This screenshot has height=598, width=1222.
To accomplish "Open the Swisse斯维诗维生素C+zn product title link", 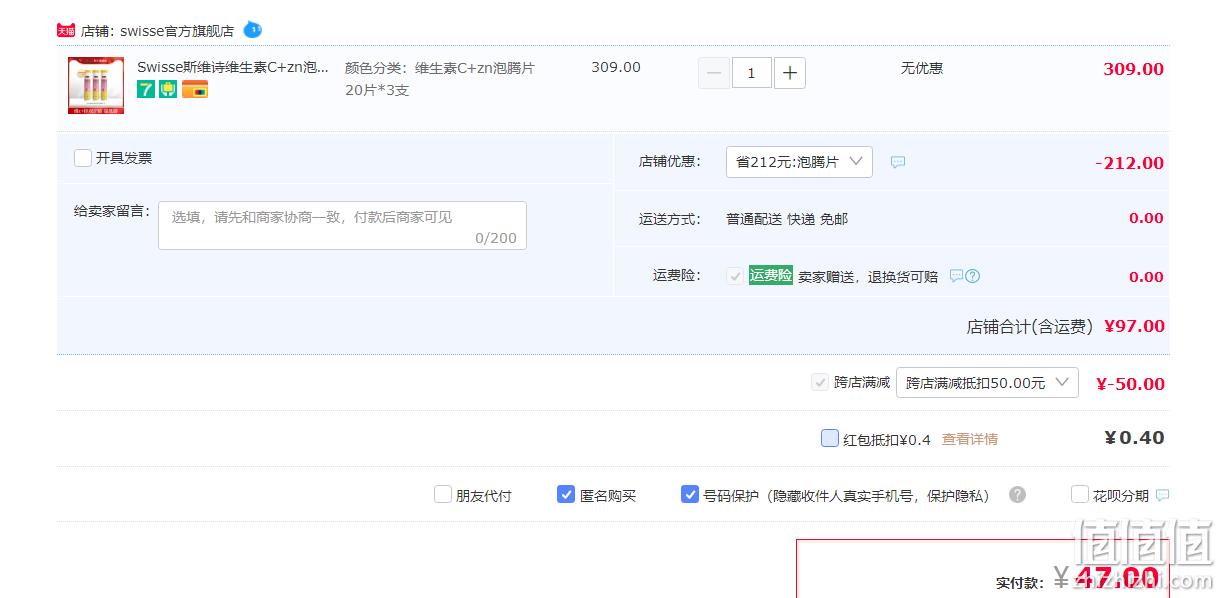I will [x=233, y=67].
